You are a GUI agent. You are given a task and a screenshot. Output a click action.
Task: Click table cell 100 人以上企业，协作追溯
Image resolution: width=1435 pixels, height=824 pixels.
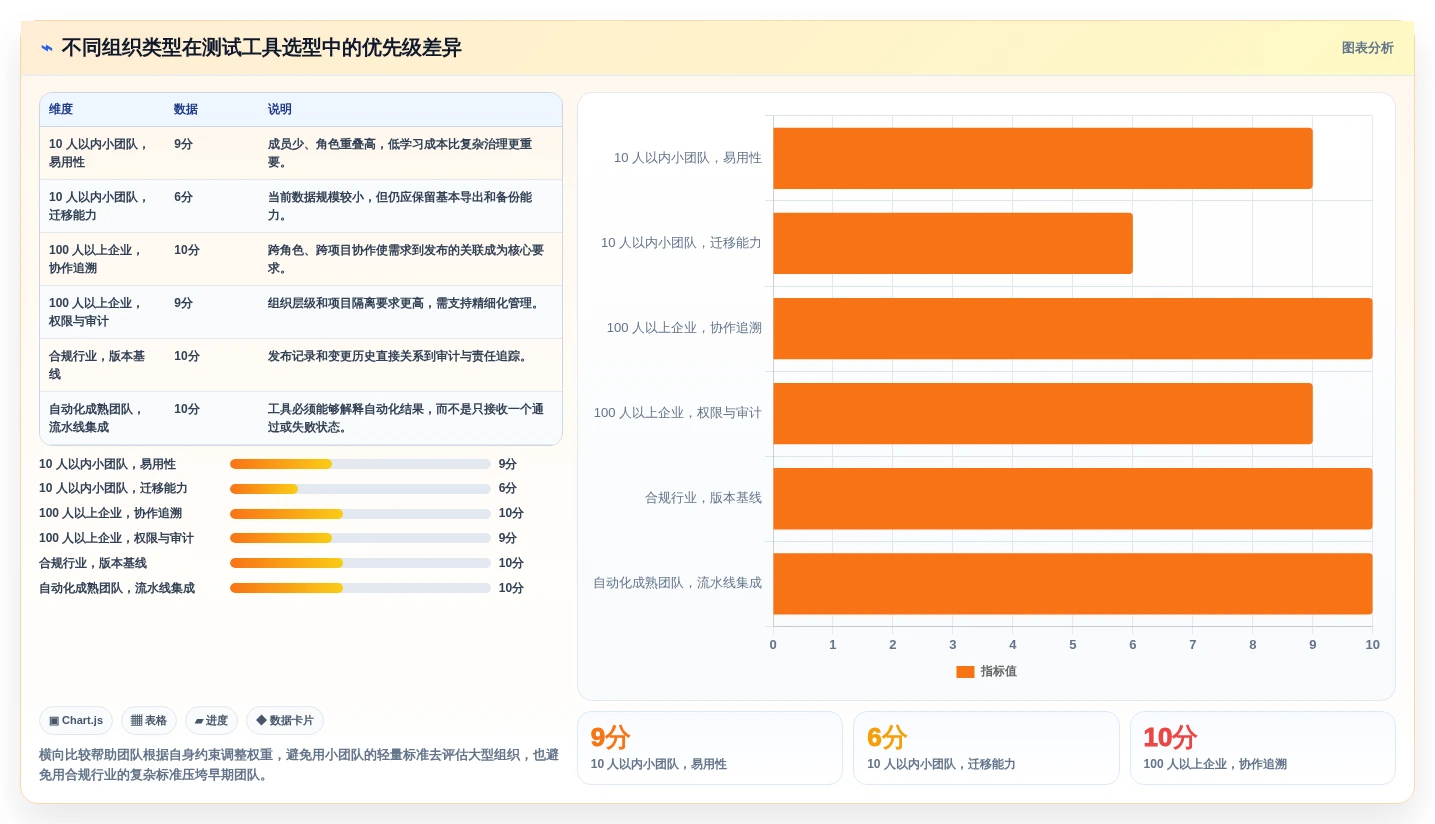(102, 259)
